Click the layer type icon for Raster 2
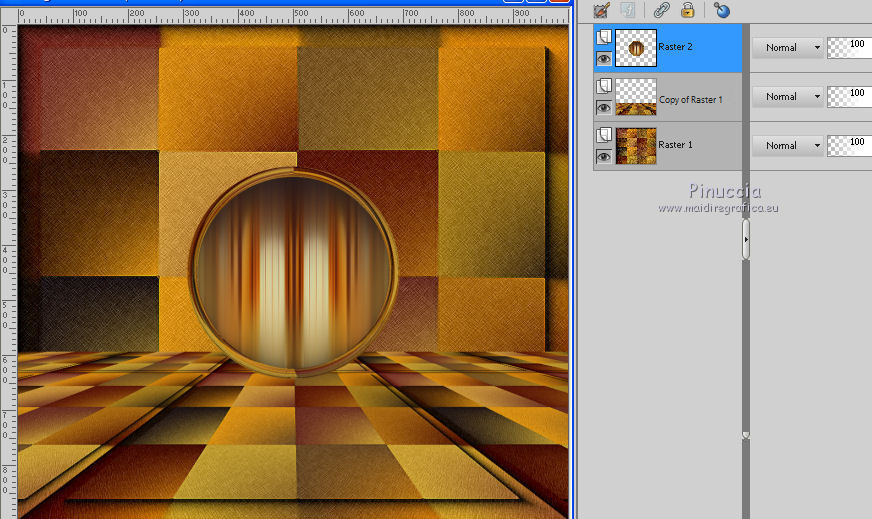872x519 pixels. [603, 37]
